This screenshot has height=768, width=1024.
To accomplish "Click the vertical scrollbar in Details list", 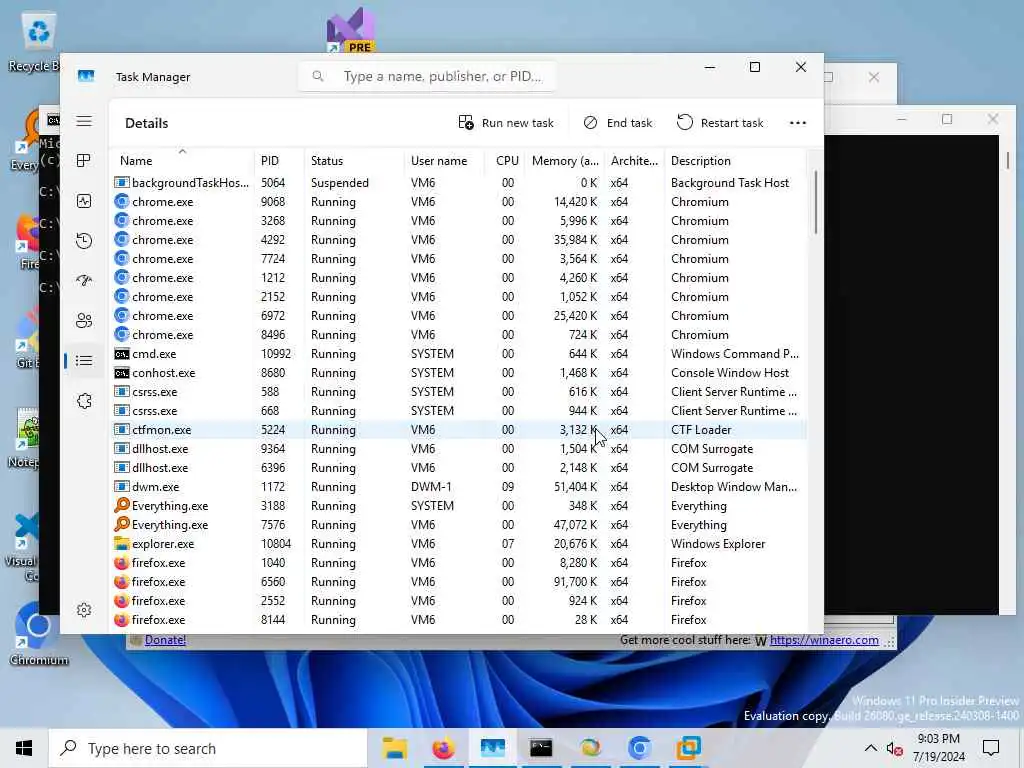I will coord(815,202).
